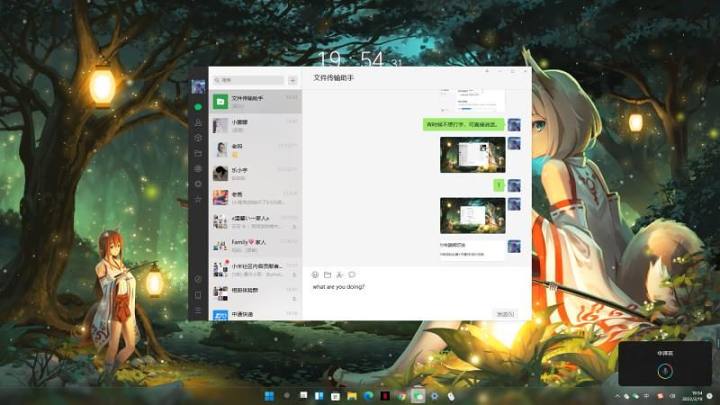This screenshot has width=720, height=405.
Task: Open the 中通快递 conversation
Action: (x=255, y=315)
